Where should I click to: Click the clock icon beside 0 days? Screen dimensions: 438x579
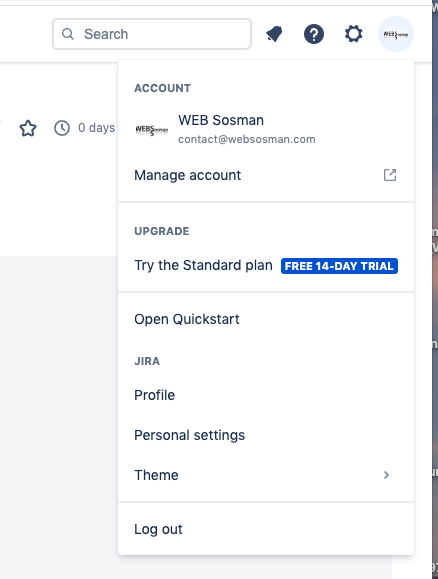pos(62,128)
